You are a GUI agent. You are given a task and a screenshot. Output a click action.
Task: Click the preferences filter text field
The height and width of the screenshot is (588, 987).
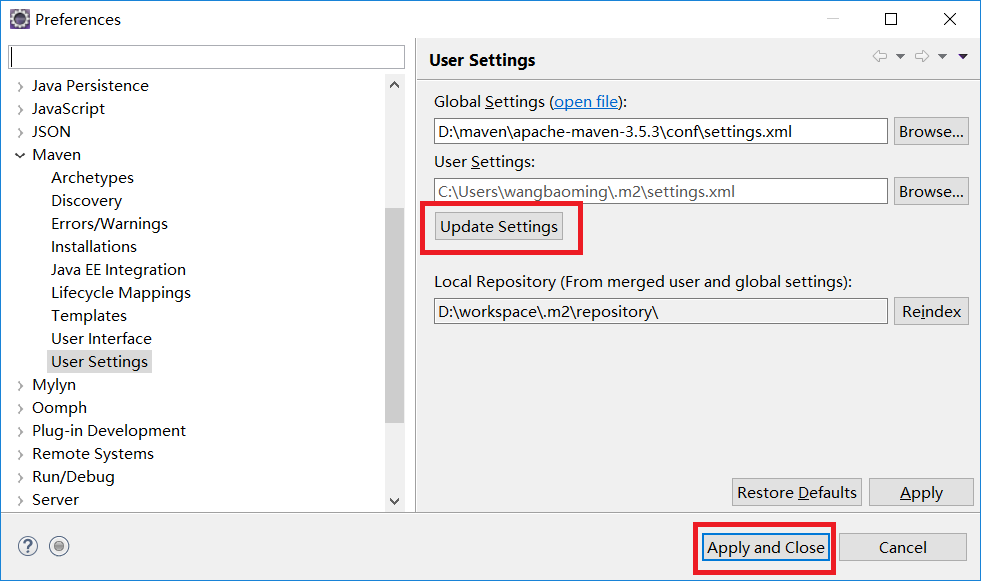pyautogui.click(x=206, y=57)
